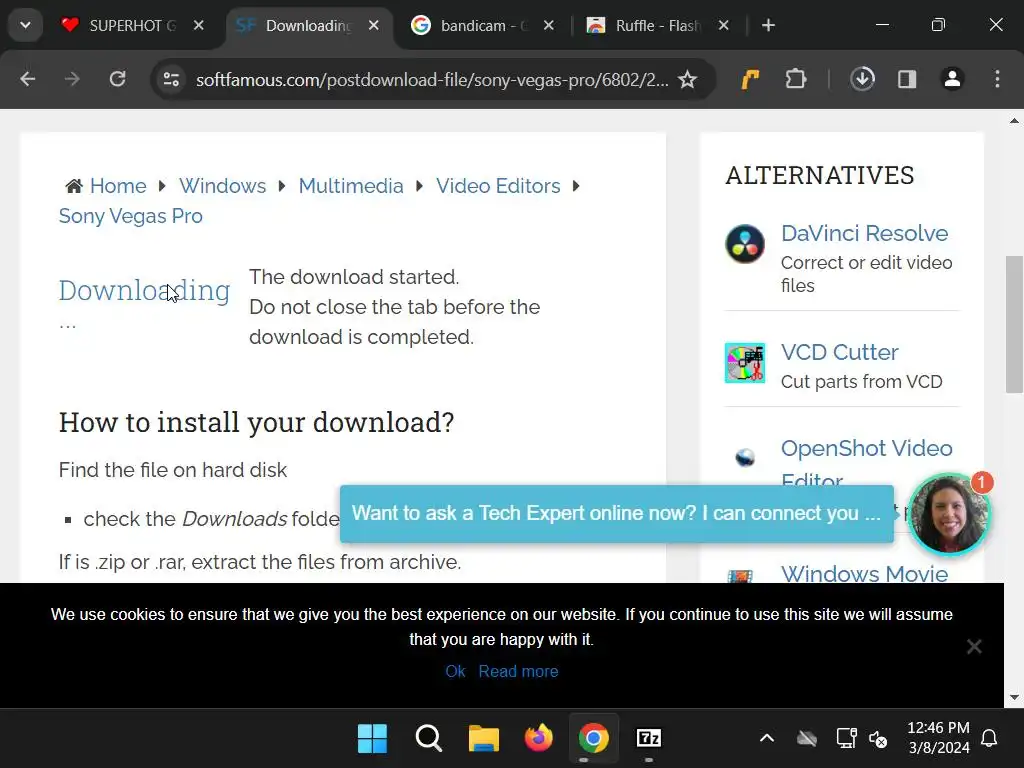Open the Windows Movie alternative link
The height and width of the screenshot is (768, 1024).
pyautogui.click(x=865, y=573)
